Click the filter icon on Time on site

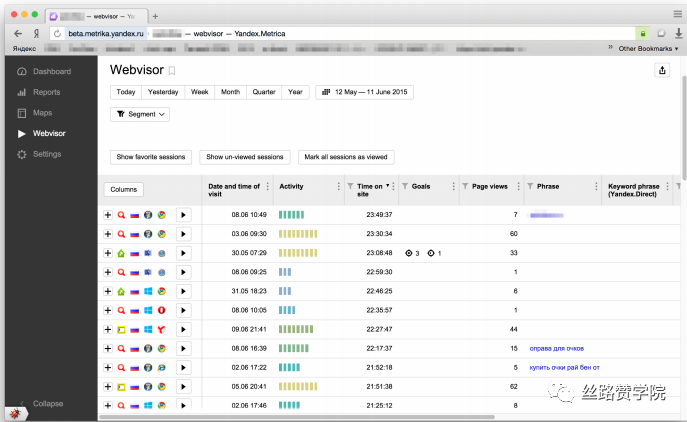349,186
